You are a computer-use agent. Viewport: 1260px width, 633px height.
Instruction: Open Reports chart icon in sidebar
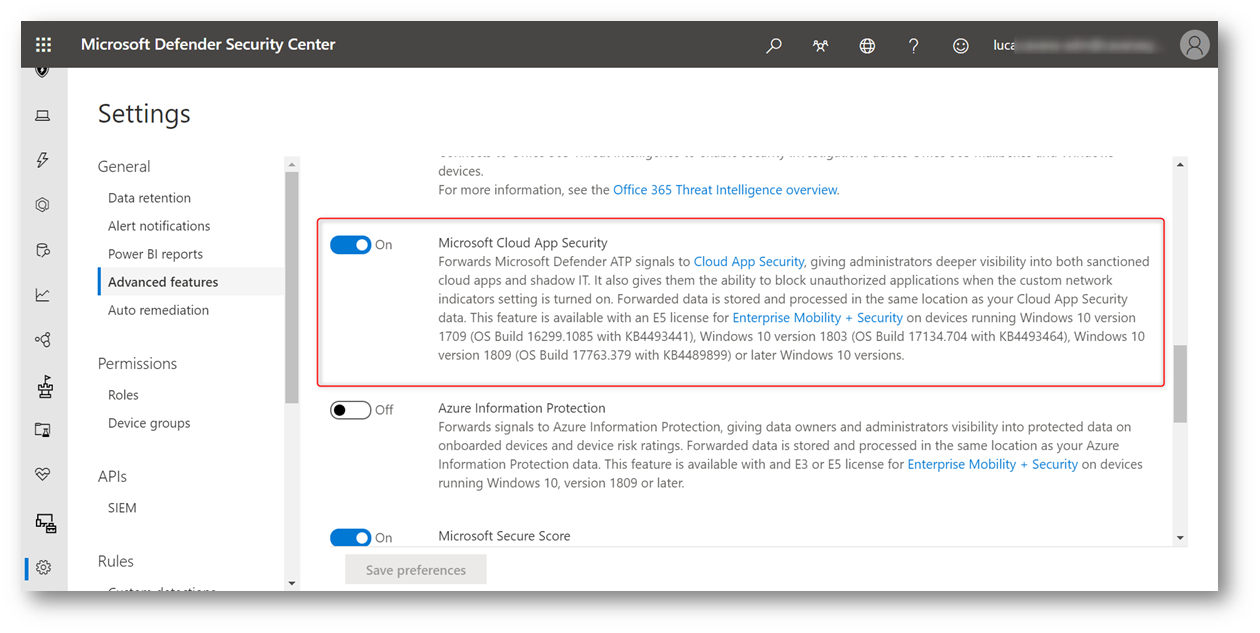43,295
